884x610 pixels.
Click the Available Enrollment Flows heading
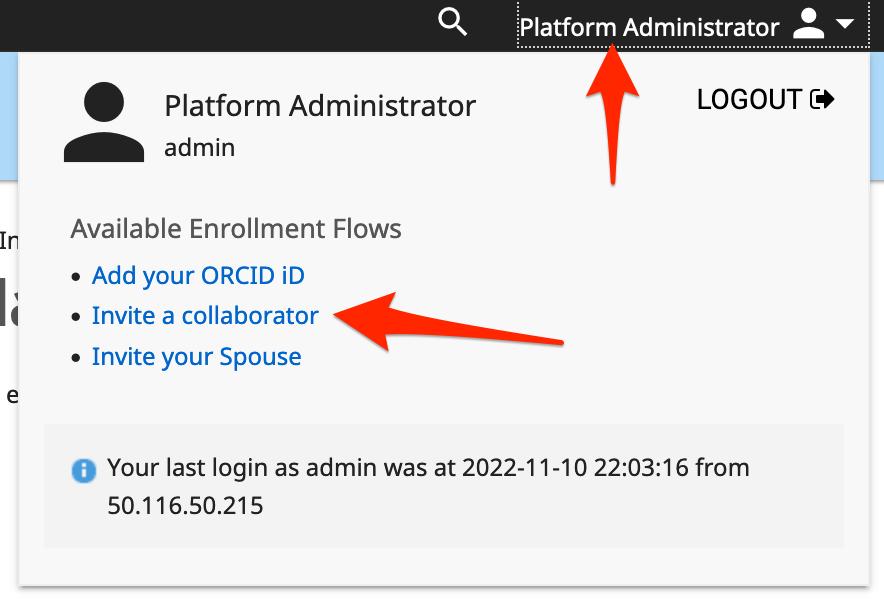click(x=236, y=229)
